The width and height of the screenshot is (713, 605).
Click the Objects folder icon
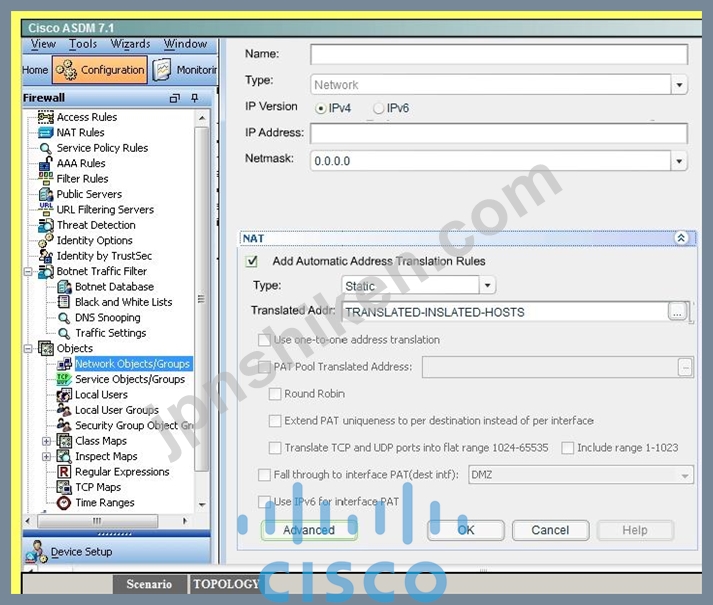pos(45,348)
